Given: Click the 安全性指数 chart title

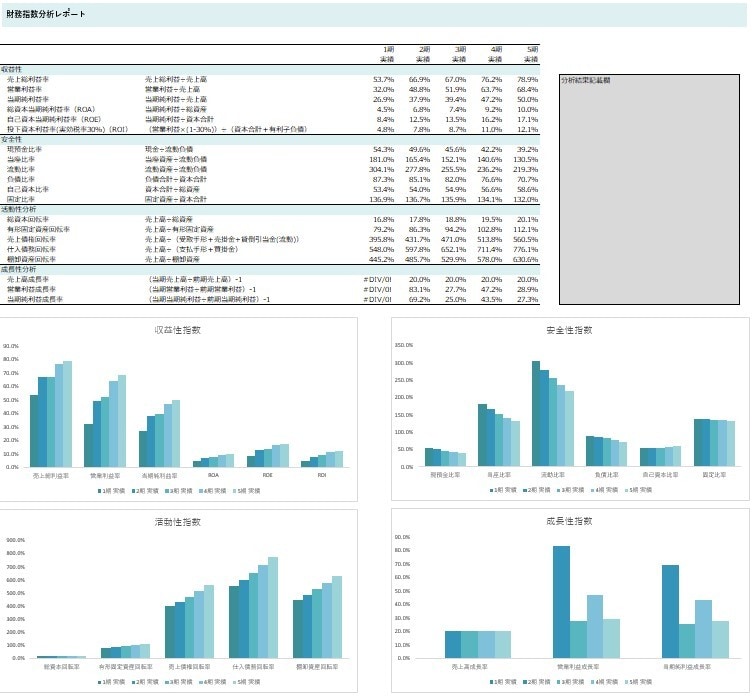Looking at the screenshot, I should [569, 330].
